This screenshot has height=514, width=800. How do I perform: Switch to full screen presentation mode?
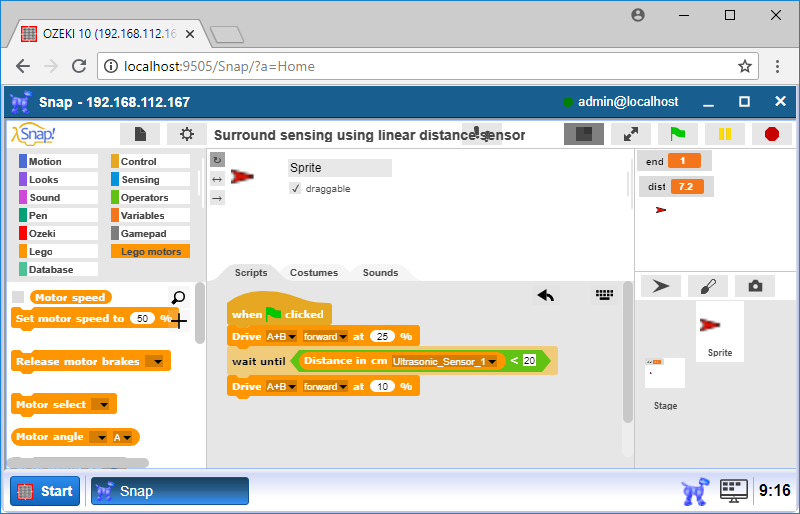coord(631,134)
